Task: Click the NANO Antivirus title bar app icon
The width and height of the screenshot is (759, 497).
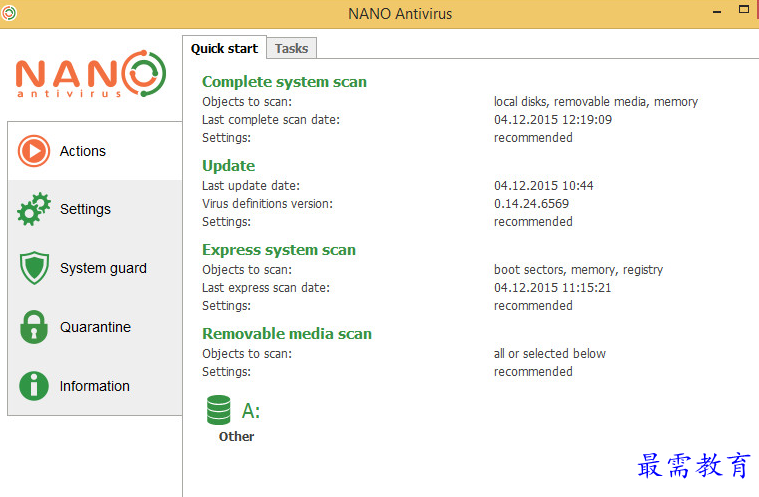Action: coord(9,13)
